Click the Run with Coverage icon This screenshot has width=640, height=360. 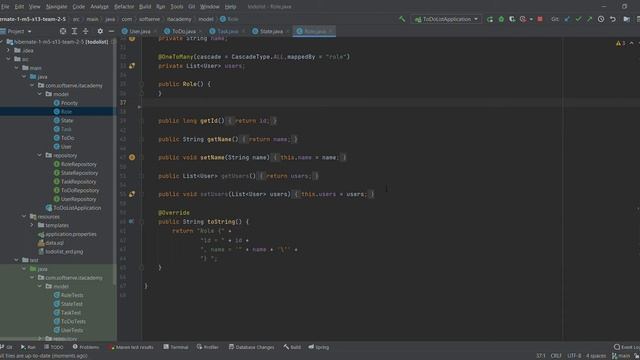tap(512, 19)
